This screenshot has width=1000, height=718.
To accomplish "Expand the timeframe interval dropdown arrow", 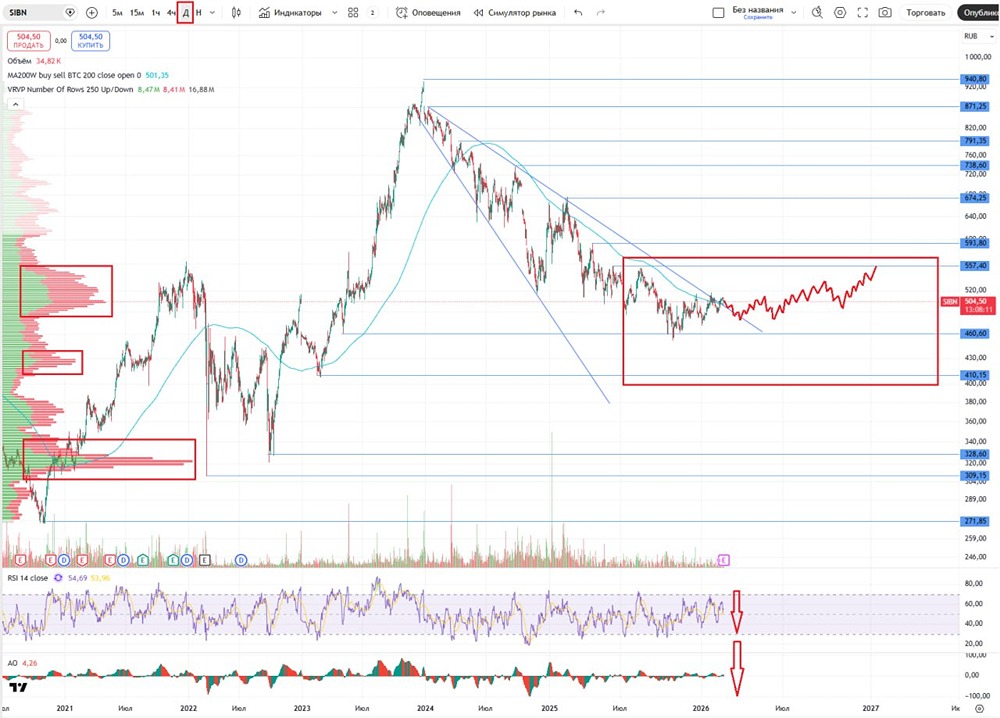I will (212, 13).
